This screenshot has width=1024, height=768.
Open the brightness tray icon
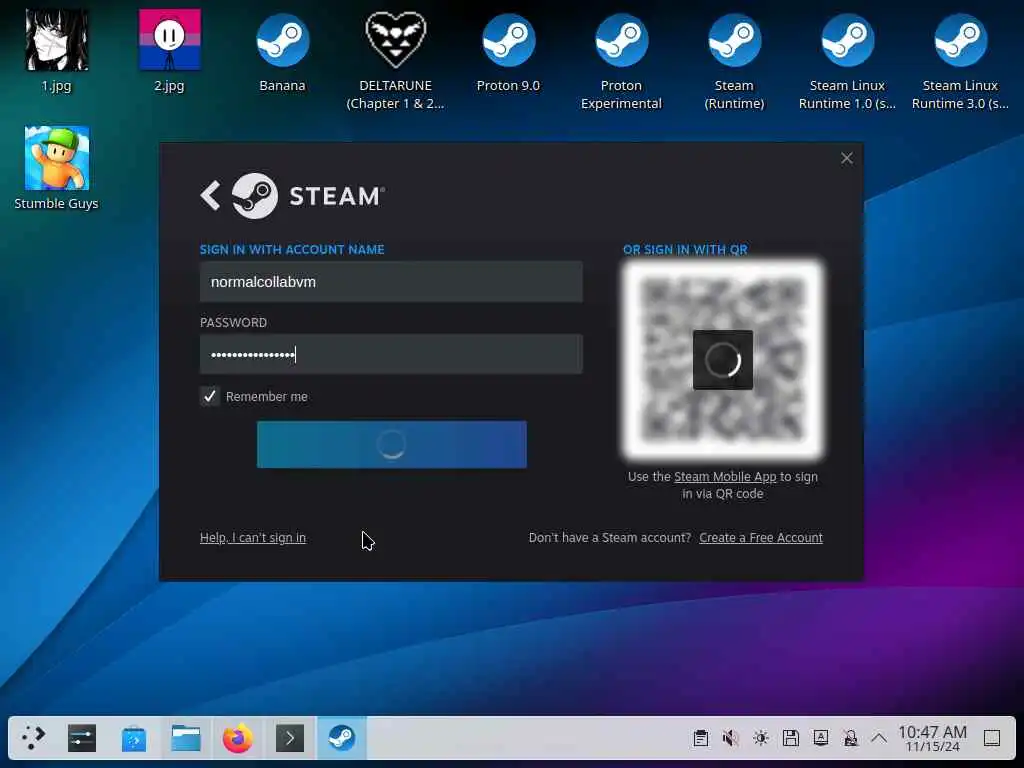(x=761, y=739)
